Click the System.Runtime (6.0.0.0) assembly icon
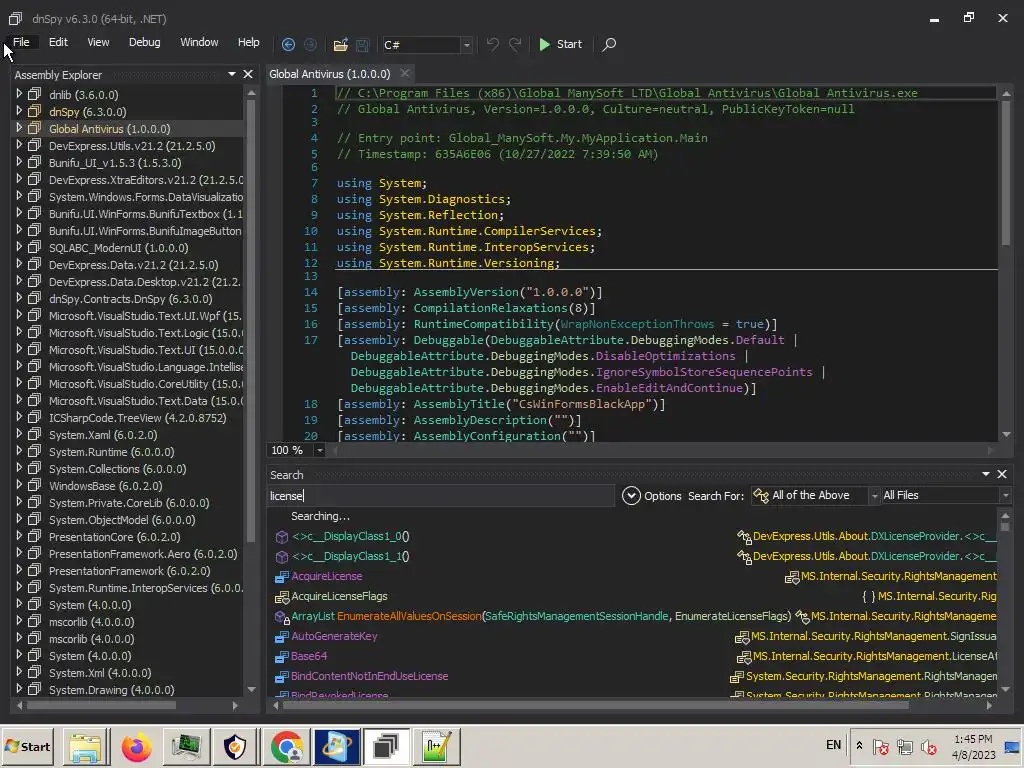 (x=35, y=451)
